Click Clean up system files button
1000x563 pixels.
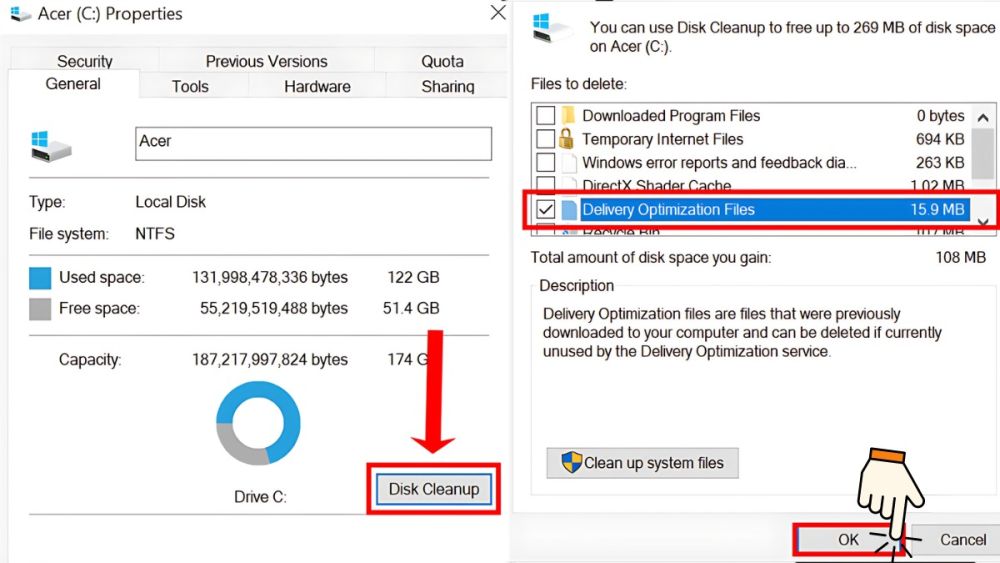(642, 463)
